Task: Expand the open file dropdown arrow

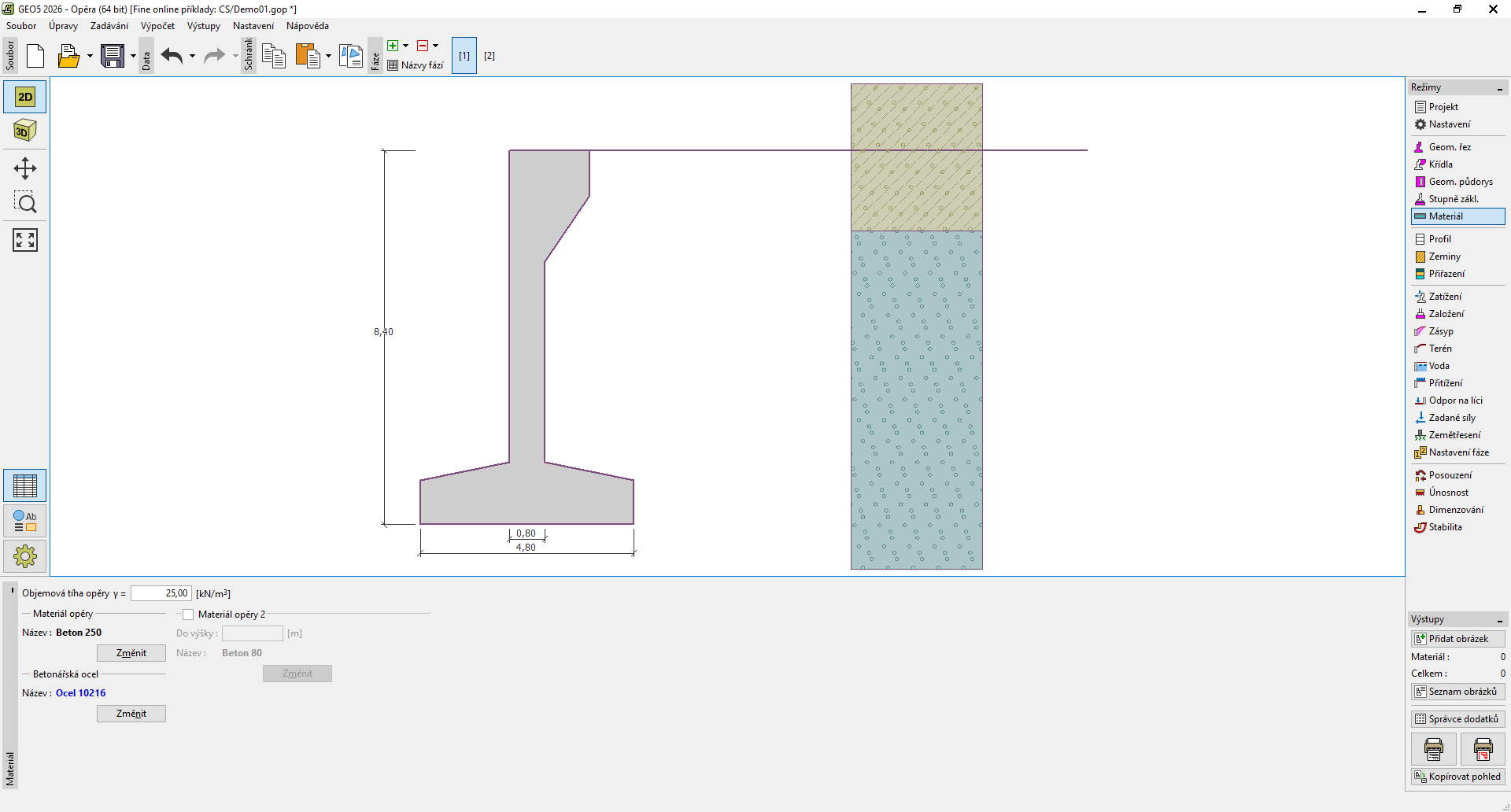Action: [90, 56]
